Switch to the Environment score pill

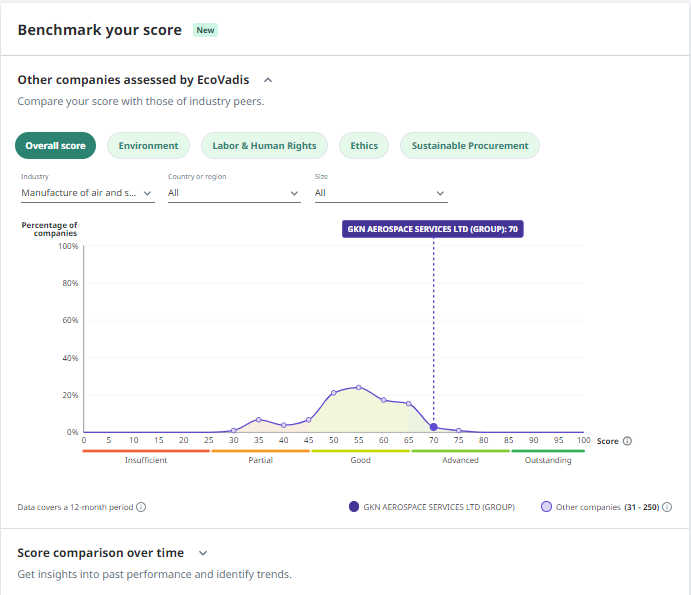pyautogui.click(x=149, y=145)
